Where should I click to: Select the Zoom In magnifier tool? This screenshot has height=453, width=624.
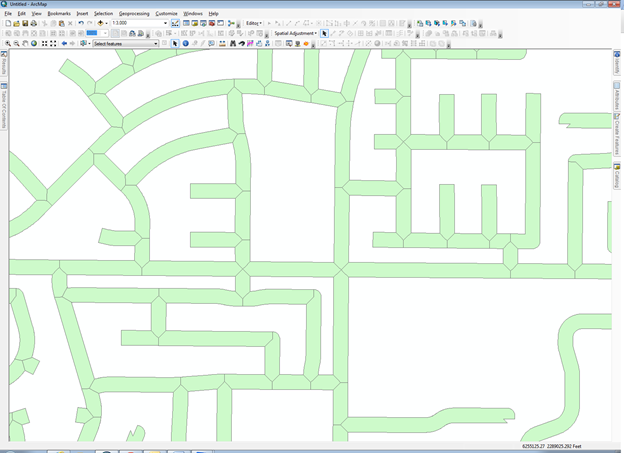(x=8, y=44)
